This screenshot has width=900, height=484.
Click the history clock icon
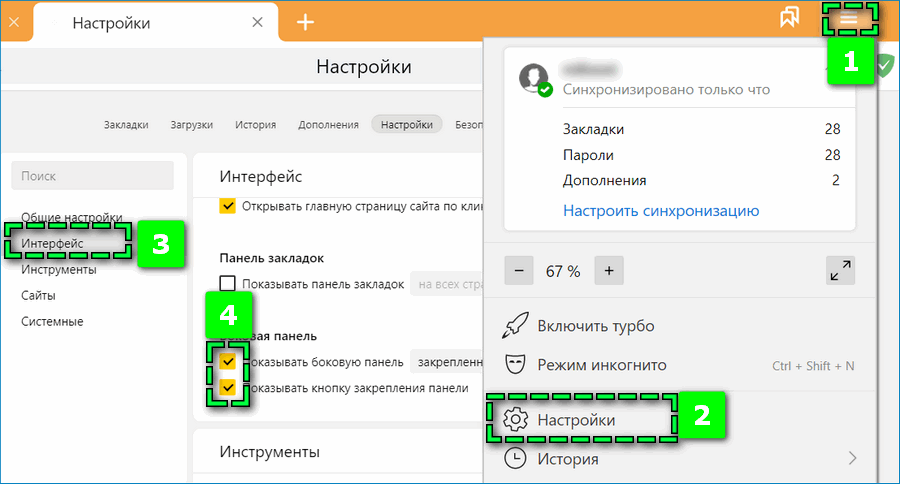pos(515,459)
